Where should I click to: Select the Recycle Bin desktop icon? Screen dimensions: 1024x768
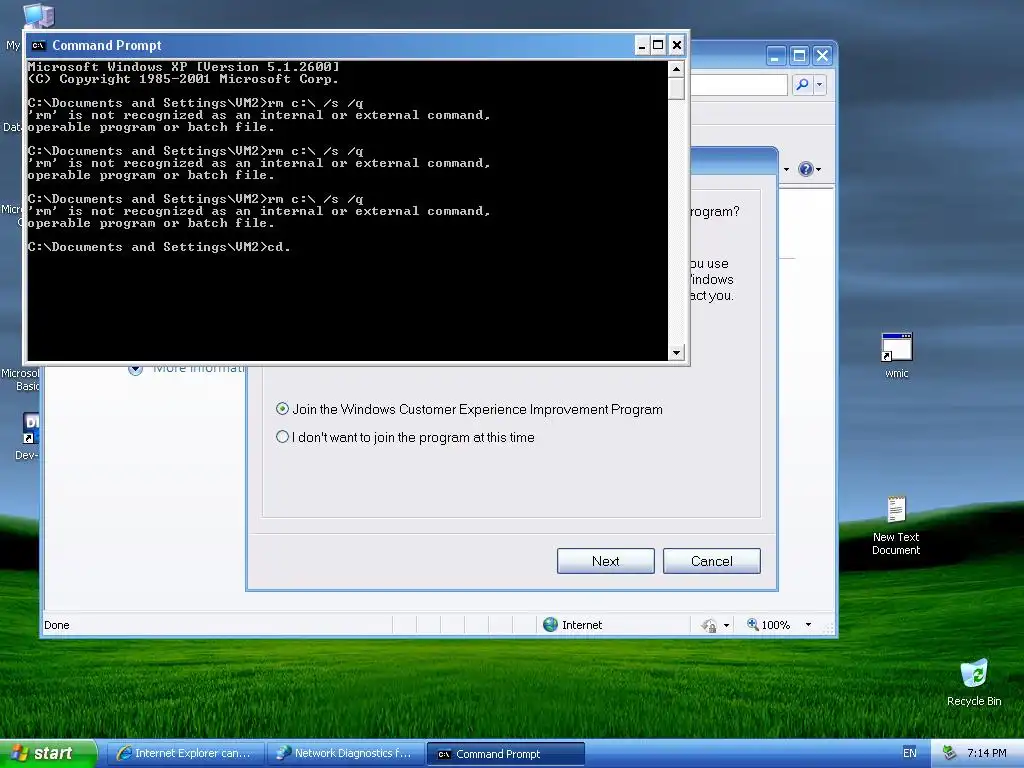point(974,683)
